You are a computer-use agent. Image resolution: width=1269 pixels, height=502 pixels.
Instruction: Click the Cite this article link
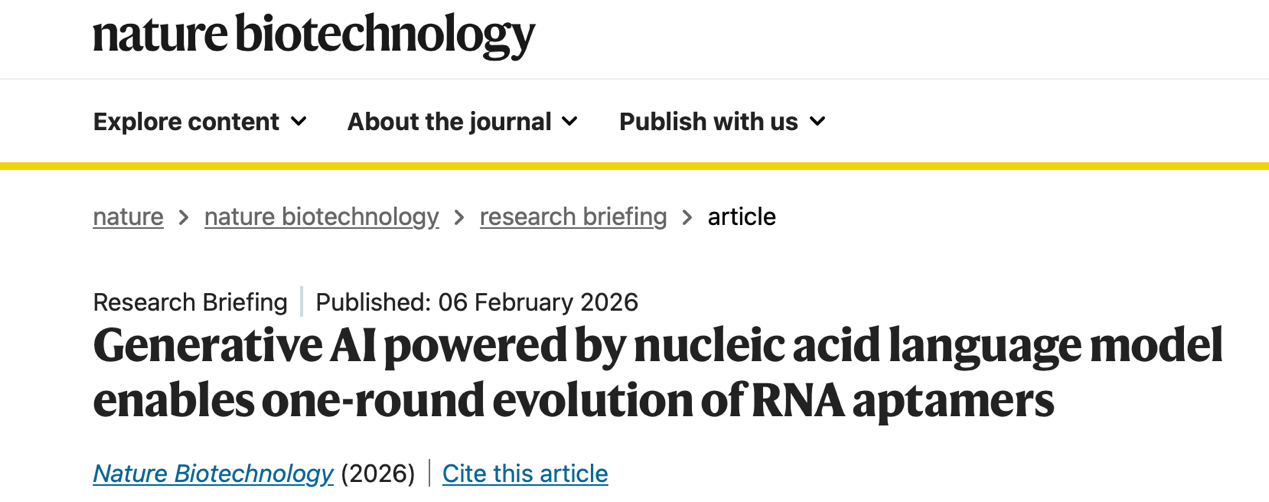click(525, 473)
